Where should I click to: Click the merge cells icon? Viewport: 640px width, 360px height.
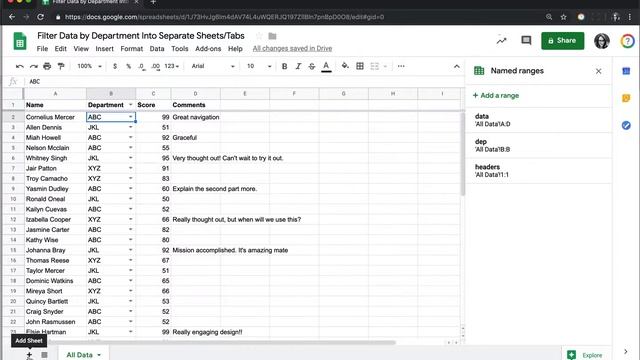pos(374,66)
